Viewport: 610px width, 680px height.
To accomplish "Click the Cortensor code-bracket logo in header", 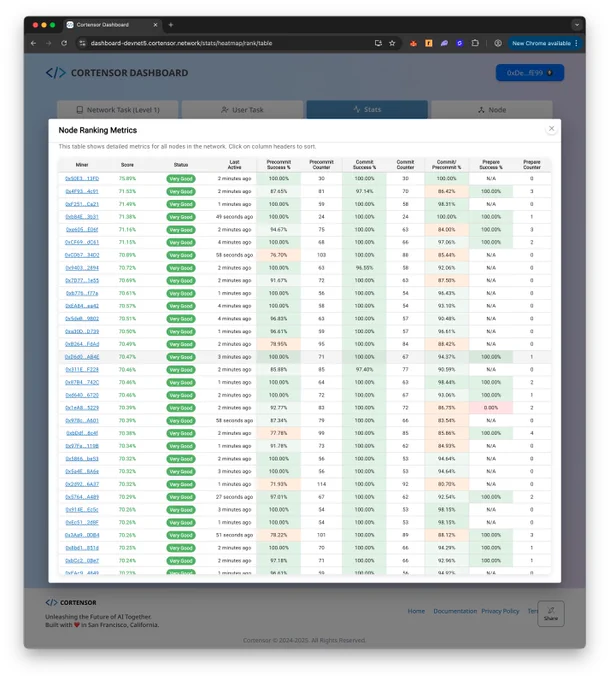I will pos(56,73).
